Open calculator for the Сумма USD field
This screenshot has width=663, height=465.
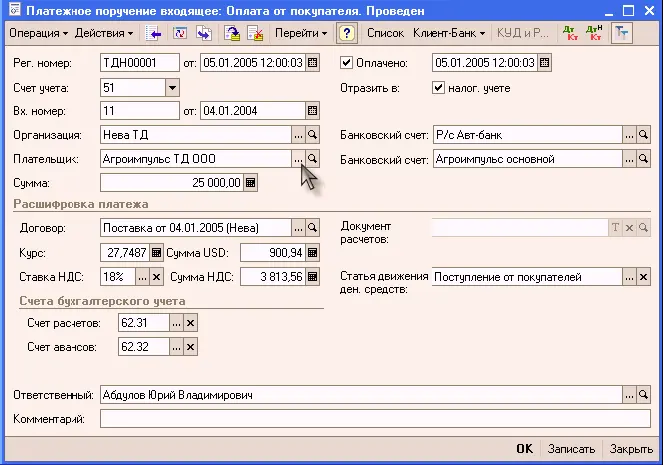point(312,253)
